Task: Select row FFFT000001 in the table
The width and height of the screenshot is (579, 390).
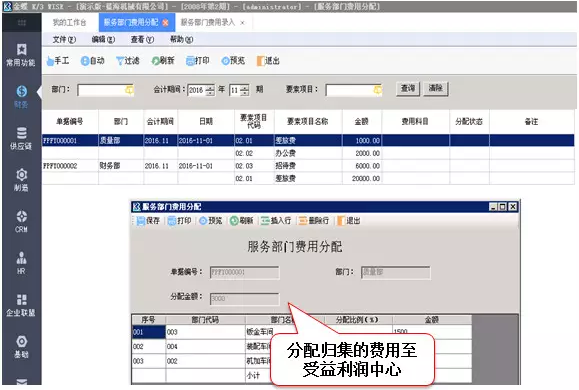Action: click(308, 140)
